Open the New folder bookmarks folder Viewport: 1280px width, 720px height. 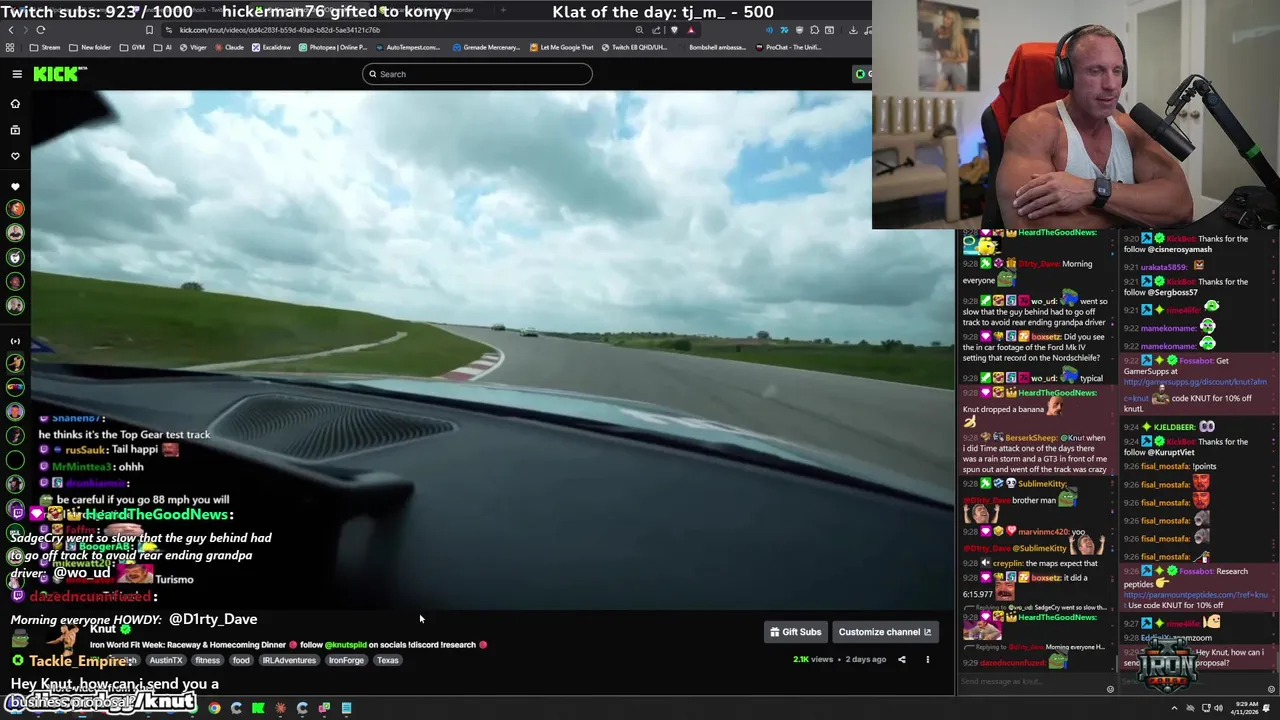90,47
